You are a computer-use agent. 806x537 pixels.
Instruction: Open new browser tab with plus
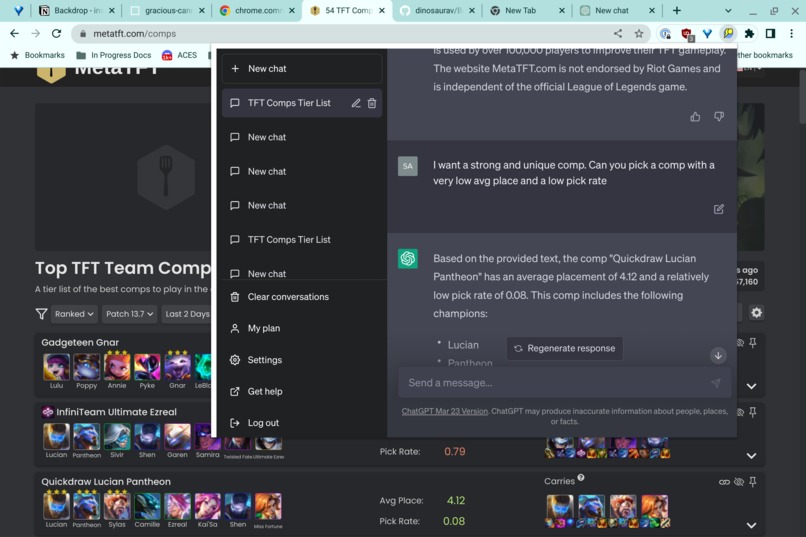pos(676,10)
